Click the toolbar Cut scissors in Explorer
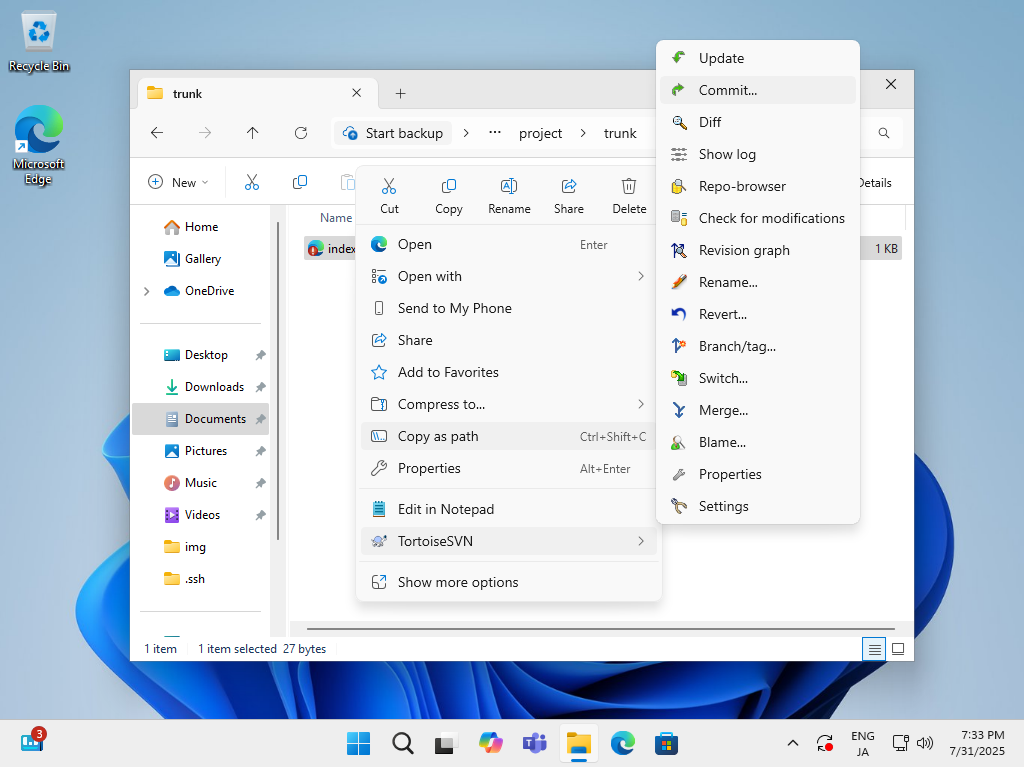Viewport: 1024px width, 767px height. pos(251,182)
